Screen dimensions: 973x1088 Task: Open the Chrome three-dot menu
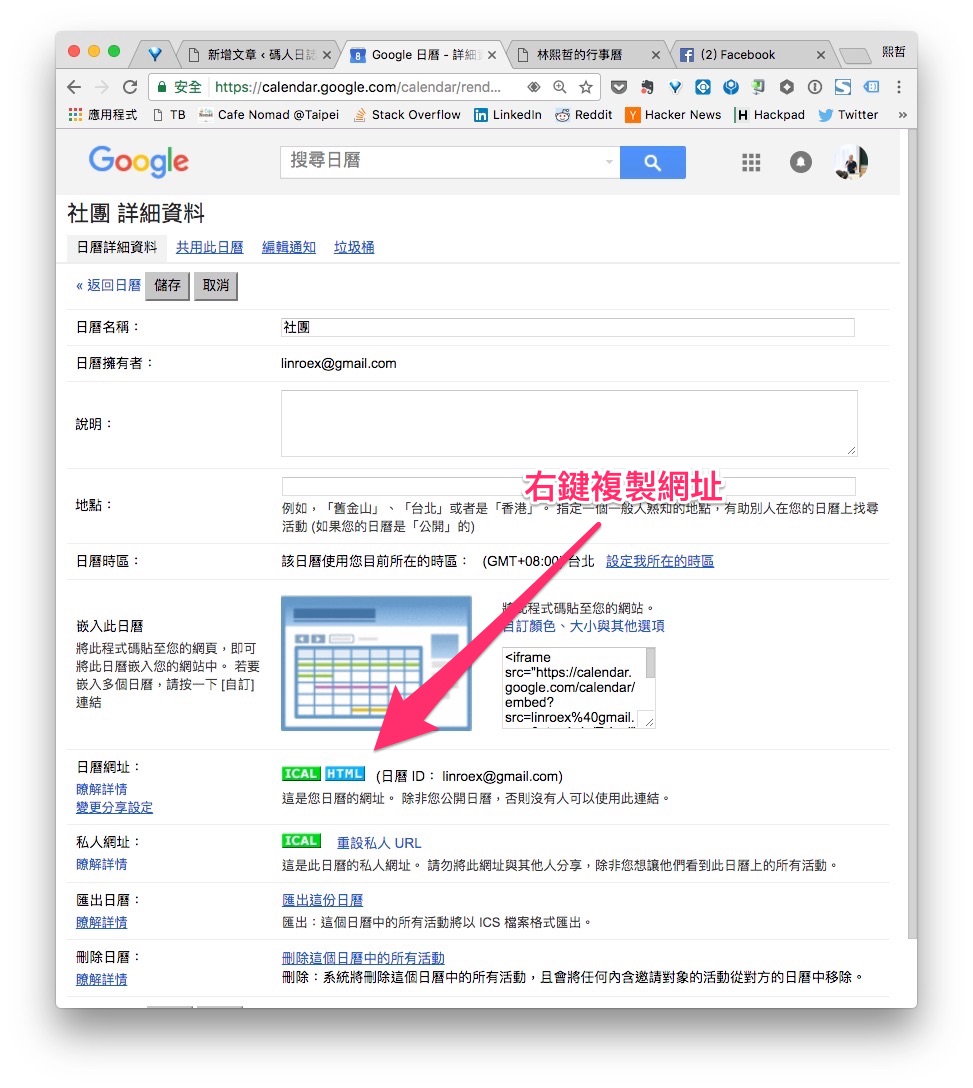pyautogui.click(x=899, y=87)
